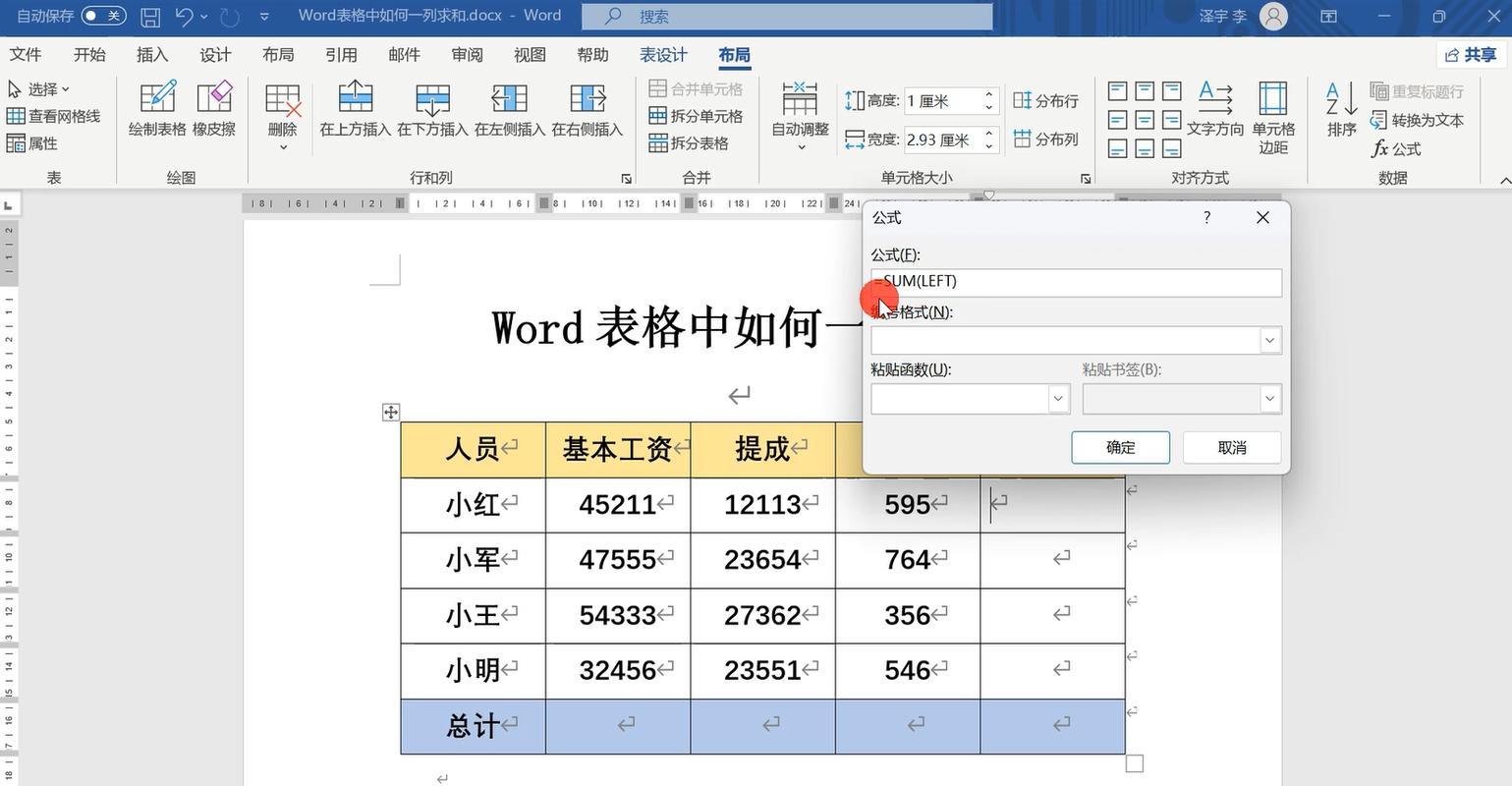Click 转换为文本
The image size is (1512, 786).
click(x=1418, y=120)
